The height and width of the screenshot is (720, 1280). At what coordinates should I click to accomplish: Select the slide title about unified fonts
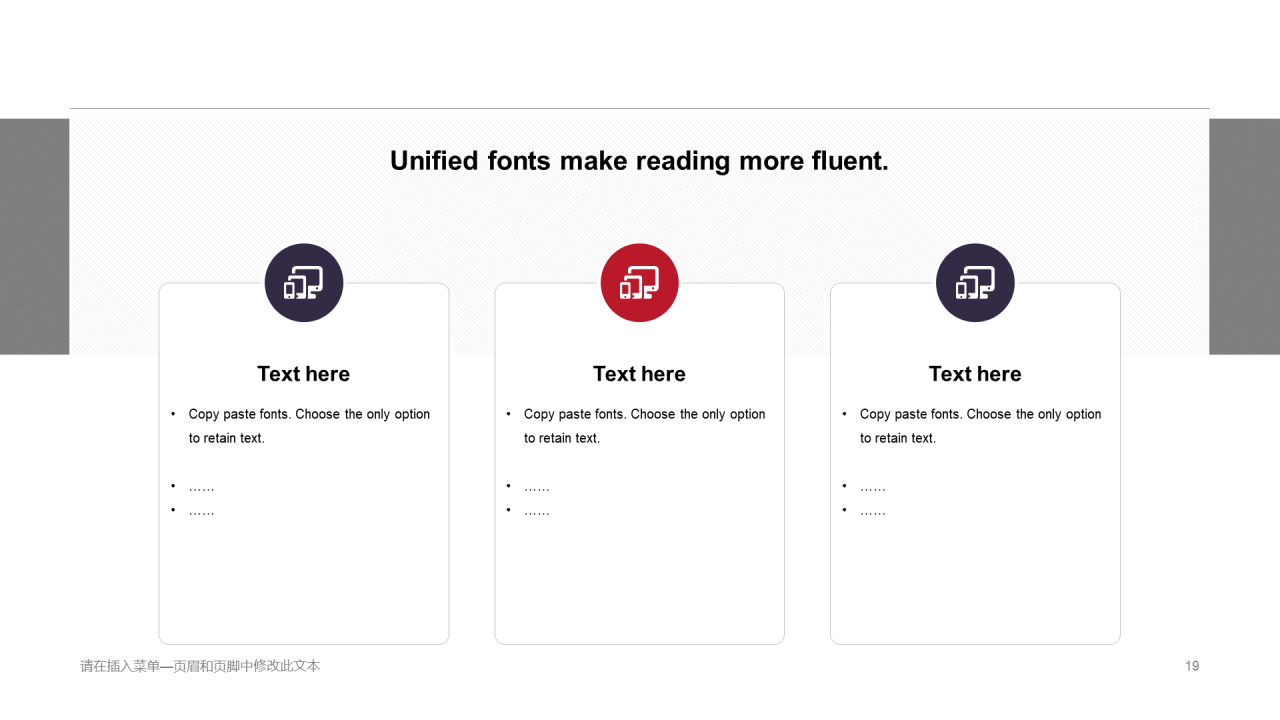[639, 161]
